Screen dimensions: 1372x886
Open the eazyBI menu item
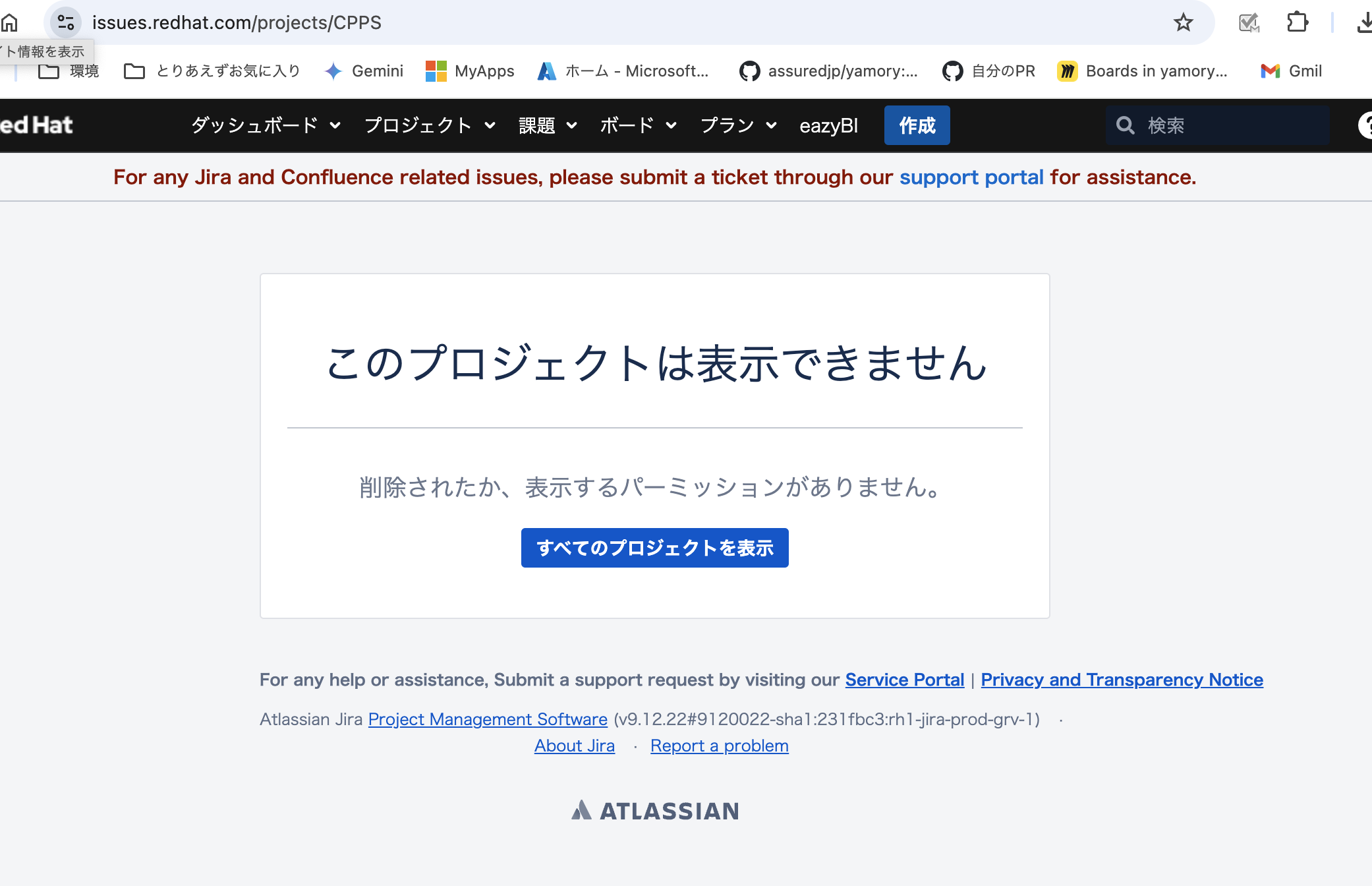(x=828, y=125)
